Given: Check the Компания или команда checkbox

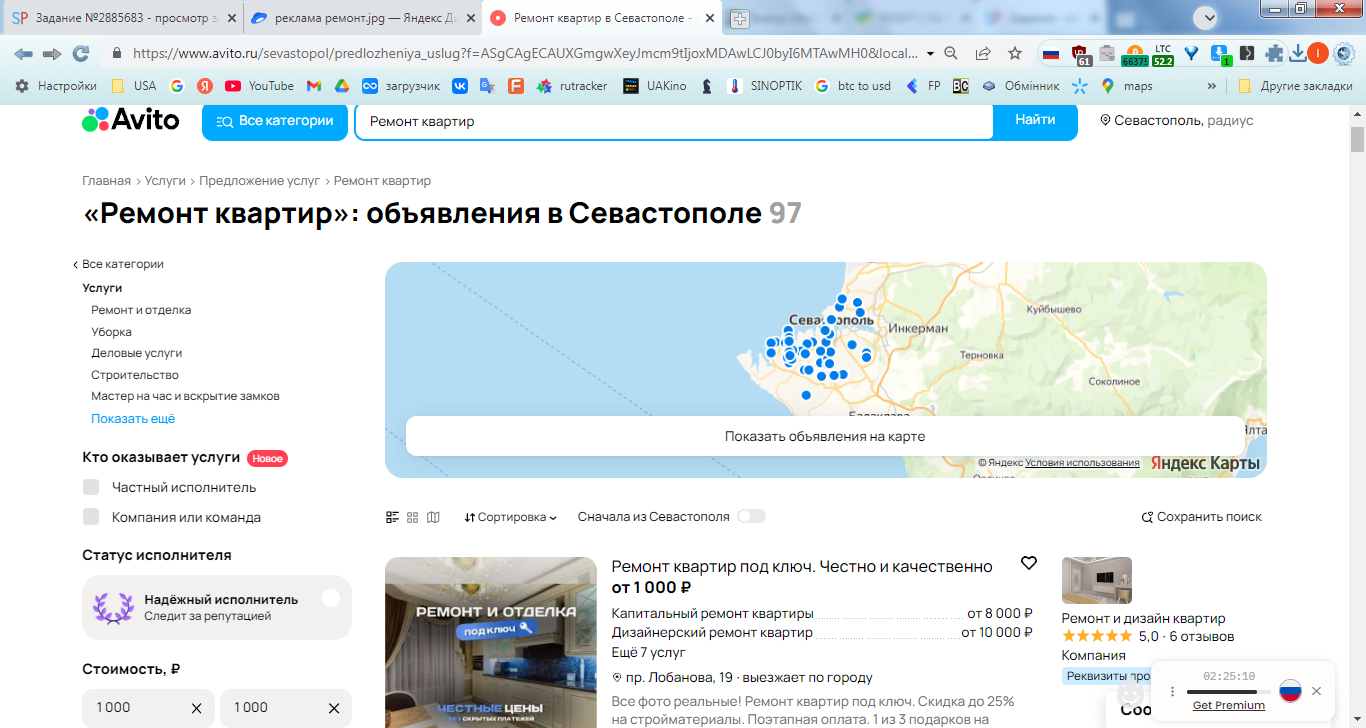Looking at the screenshot, I should coord(91,517).
